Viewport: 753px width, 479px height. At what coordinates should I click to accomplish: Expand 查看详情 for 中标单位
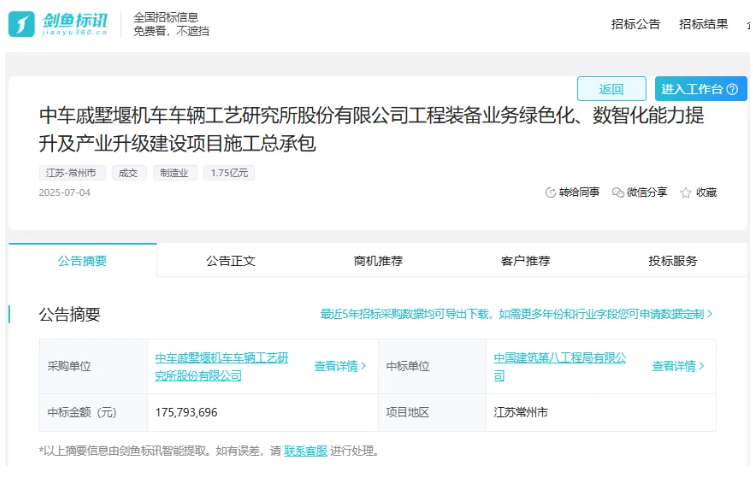click(678, 366)
